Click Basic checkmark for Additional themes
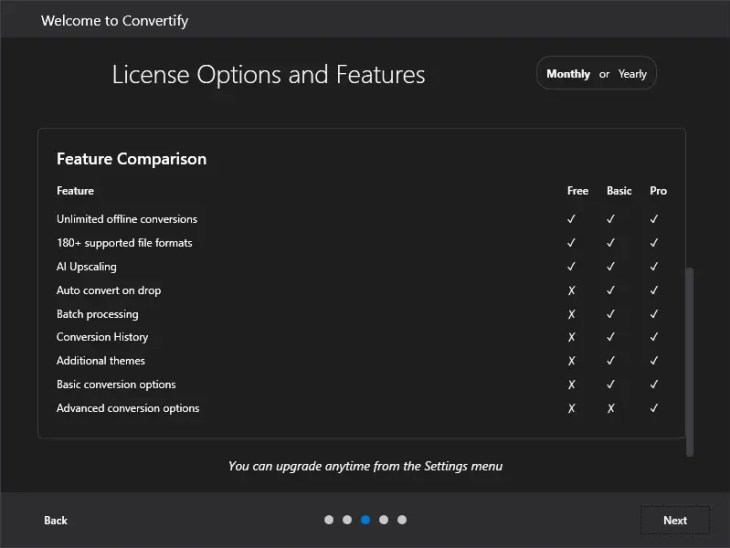This screenshot has width=730, height=548. tap(610, 361)
